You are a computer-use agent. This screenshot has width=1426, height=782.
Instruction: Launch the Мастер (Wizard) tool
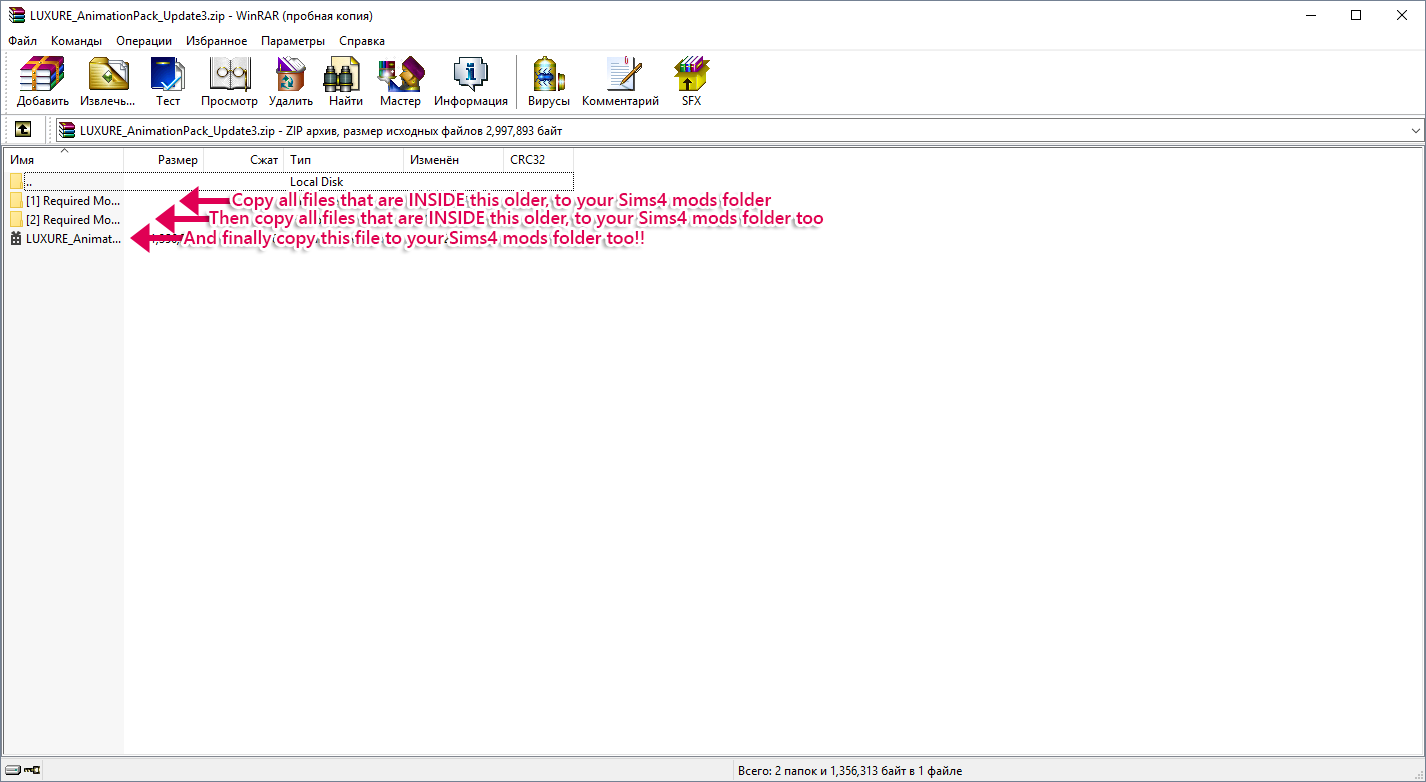point(400,82)
